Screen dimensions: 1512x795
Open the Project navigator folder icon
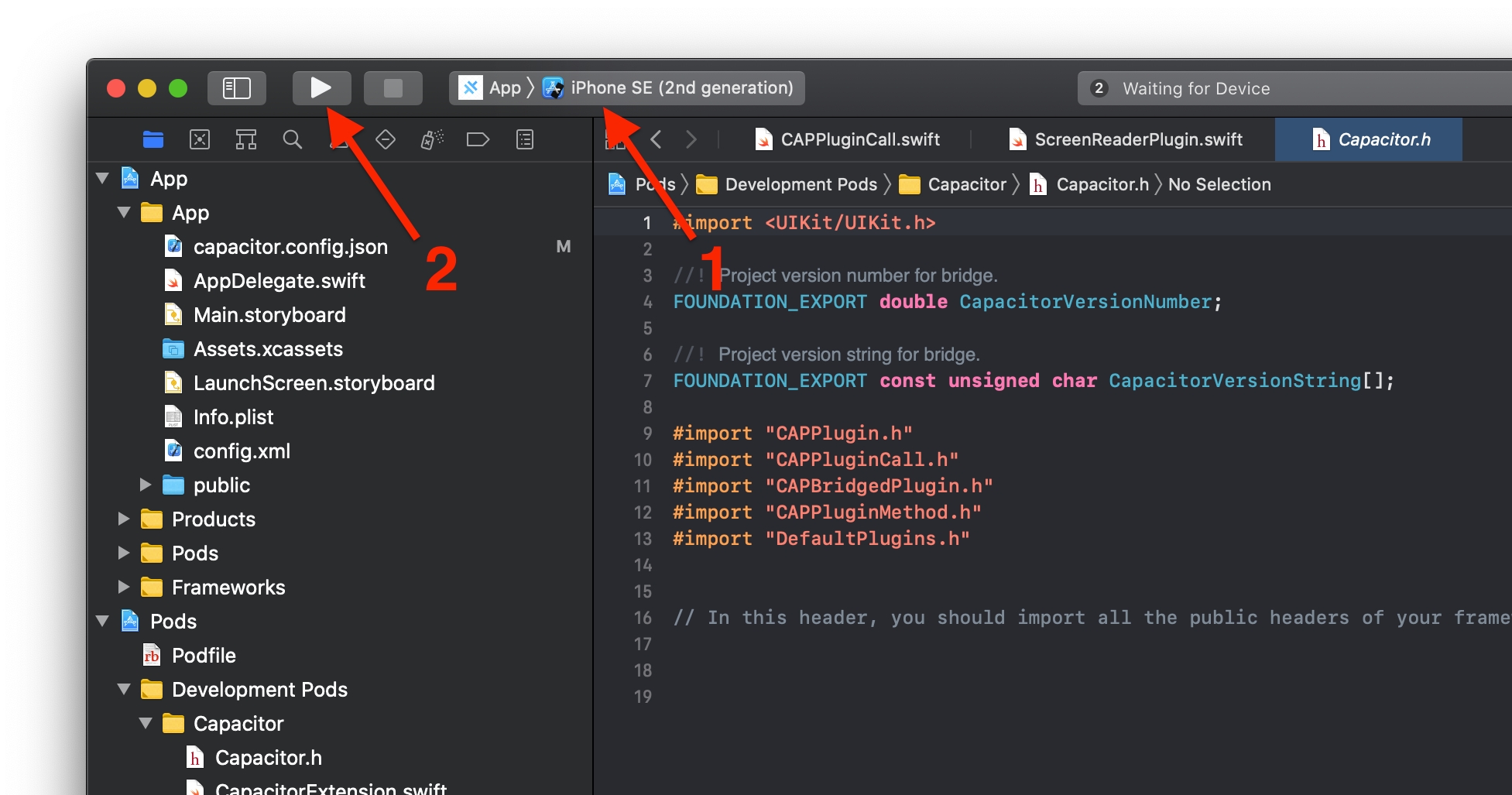[153, 139]
